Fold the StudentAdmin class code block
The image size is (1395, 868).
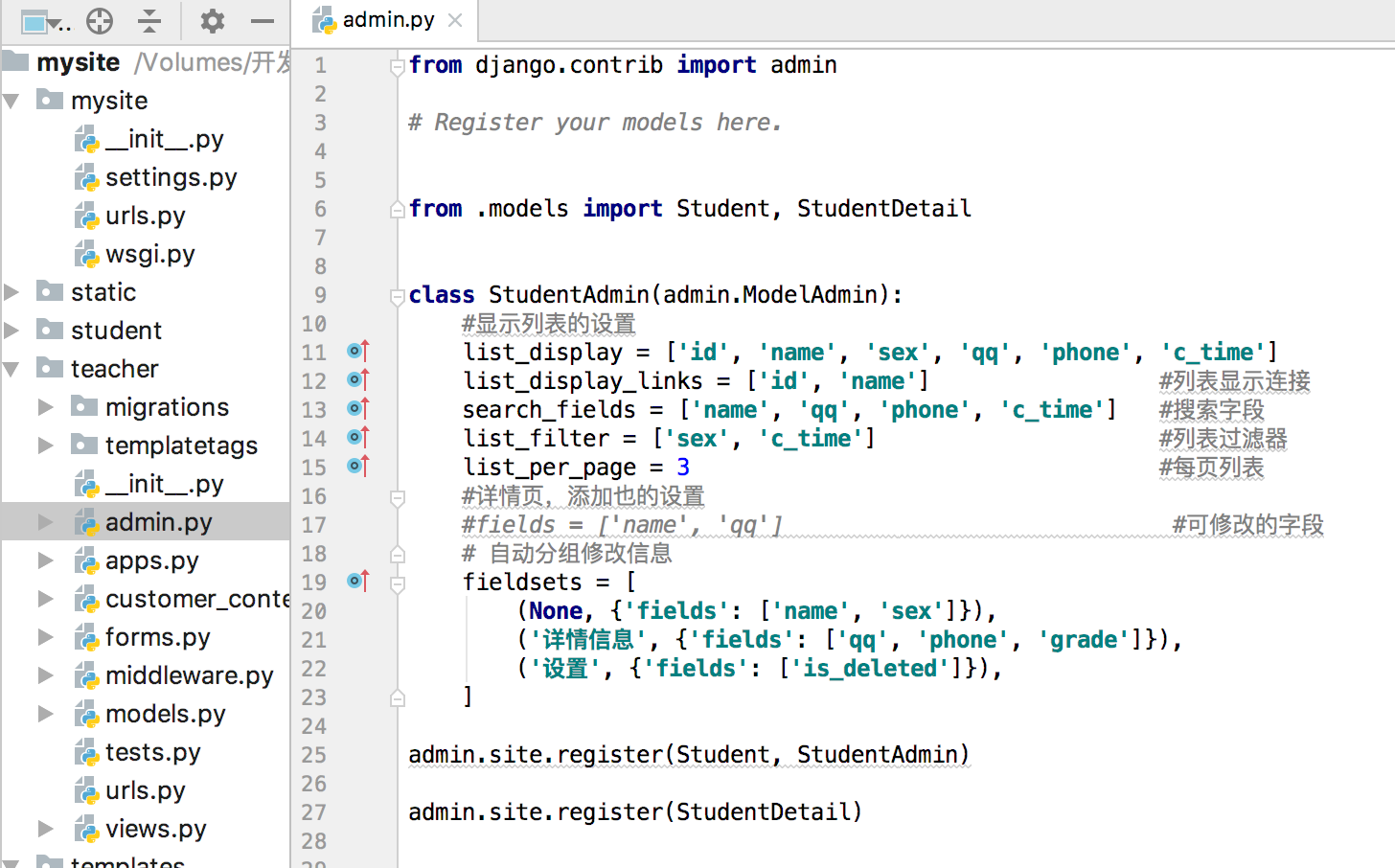[398, 297]
